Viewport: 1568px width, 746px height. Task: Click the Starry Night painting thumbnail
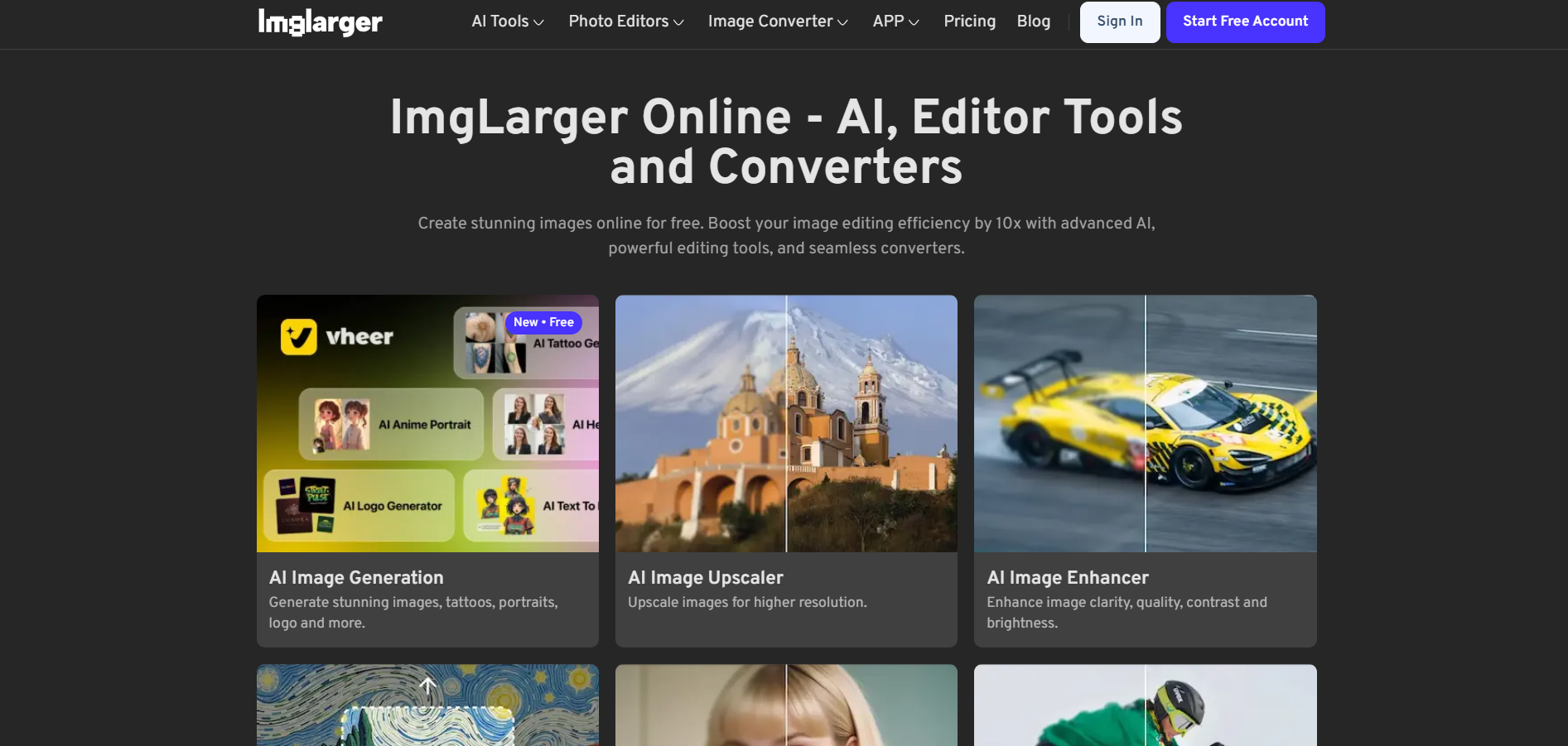point(427,705)
